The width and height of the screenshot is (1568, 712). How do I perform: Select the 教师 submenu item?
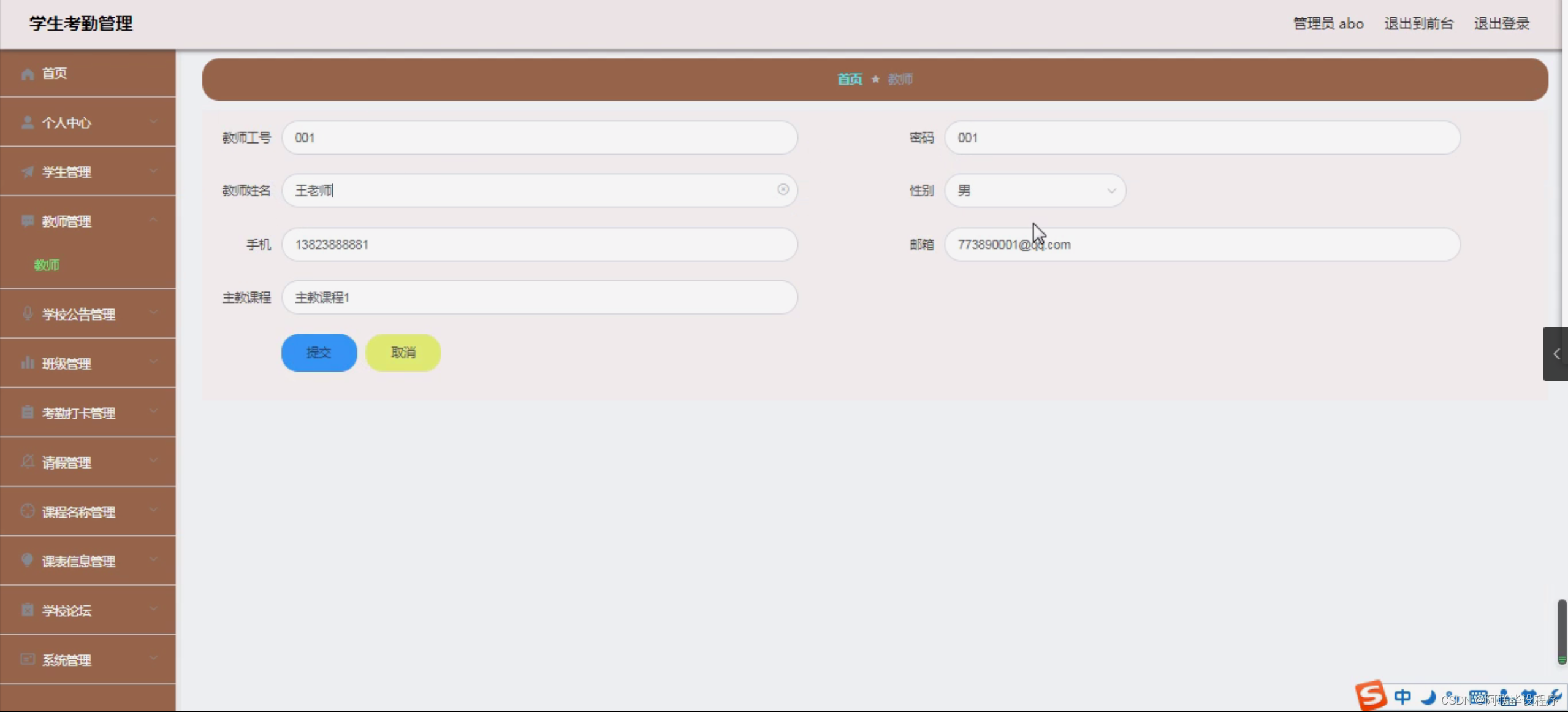47,265
